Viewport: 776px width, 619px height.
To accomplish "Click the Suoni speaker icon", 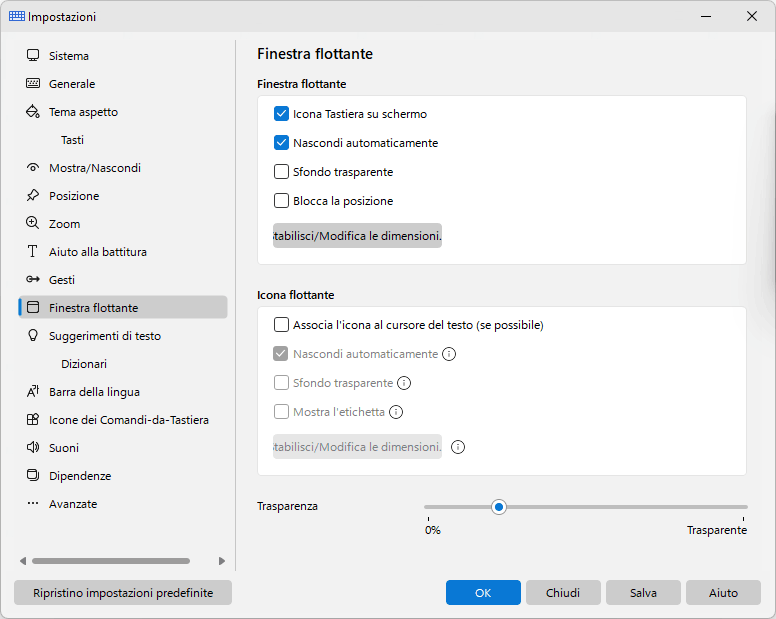I will coord(33,447).
